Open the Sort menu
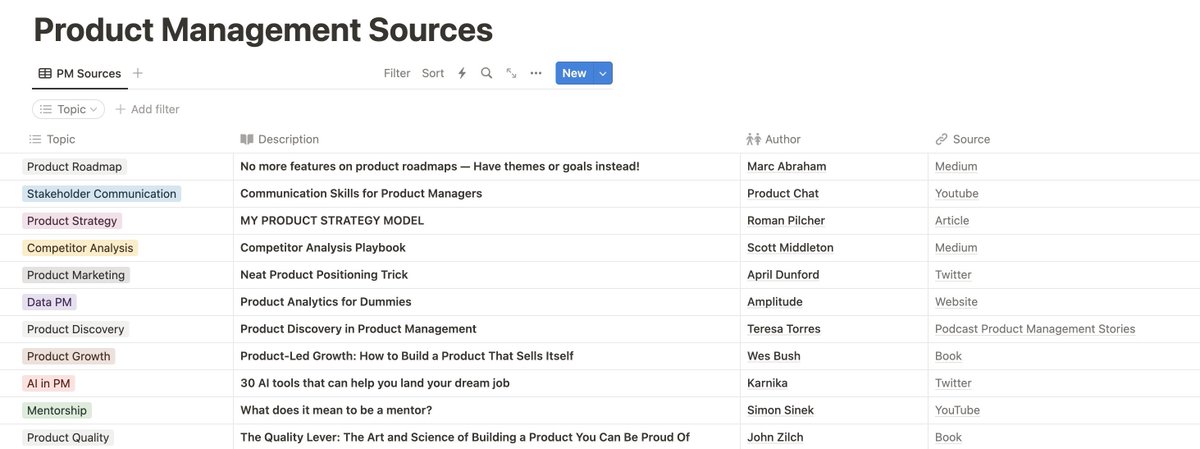The height and width of the screenshot is (449, 1200). pos(433,73)
